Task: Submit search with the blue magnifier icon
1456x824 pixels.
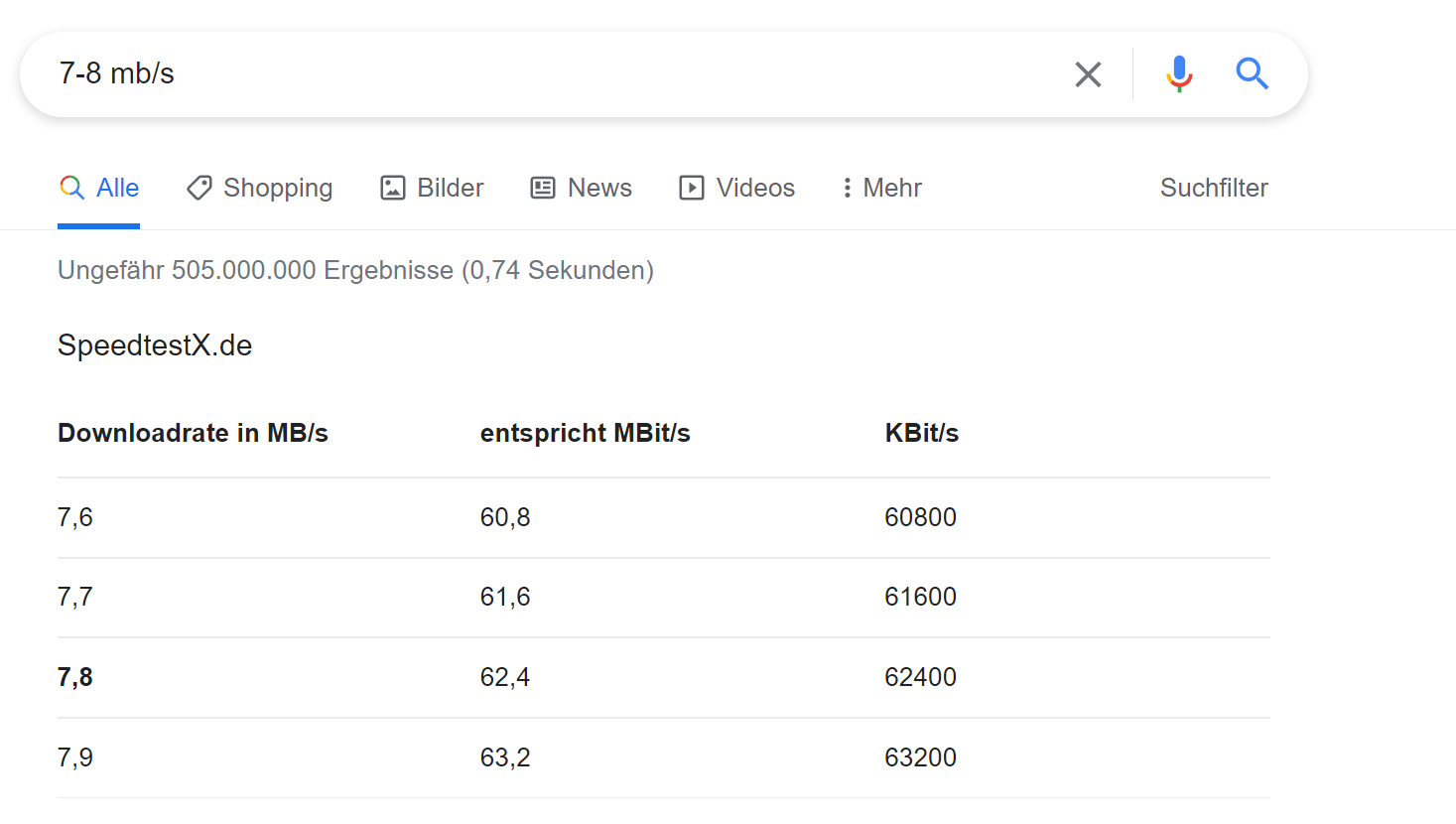Action: 1252,74
